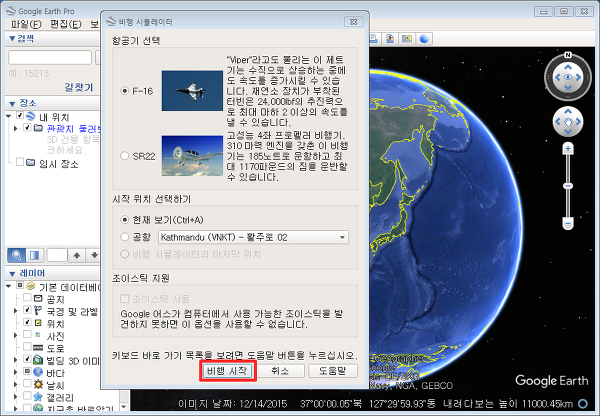Click the 비행 시작 button

(x=228, y=370)
